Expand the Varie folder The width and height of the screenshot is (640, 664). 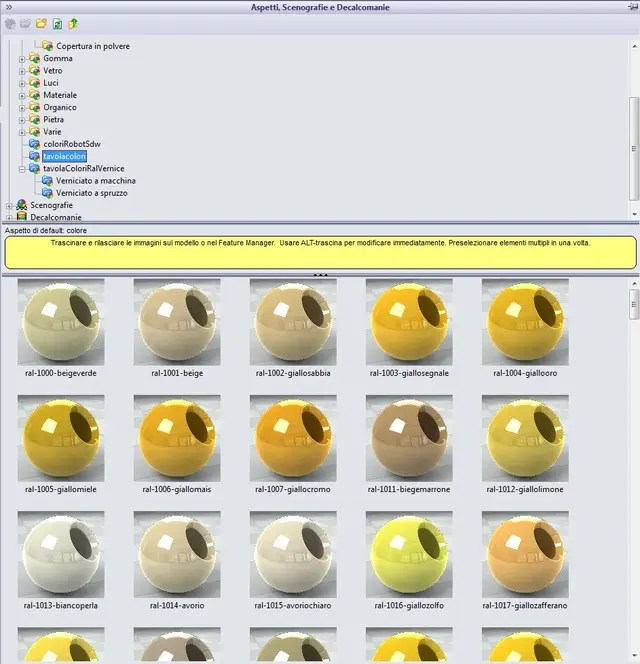point(22,133)
